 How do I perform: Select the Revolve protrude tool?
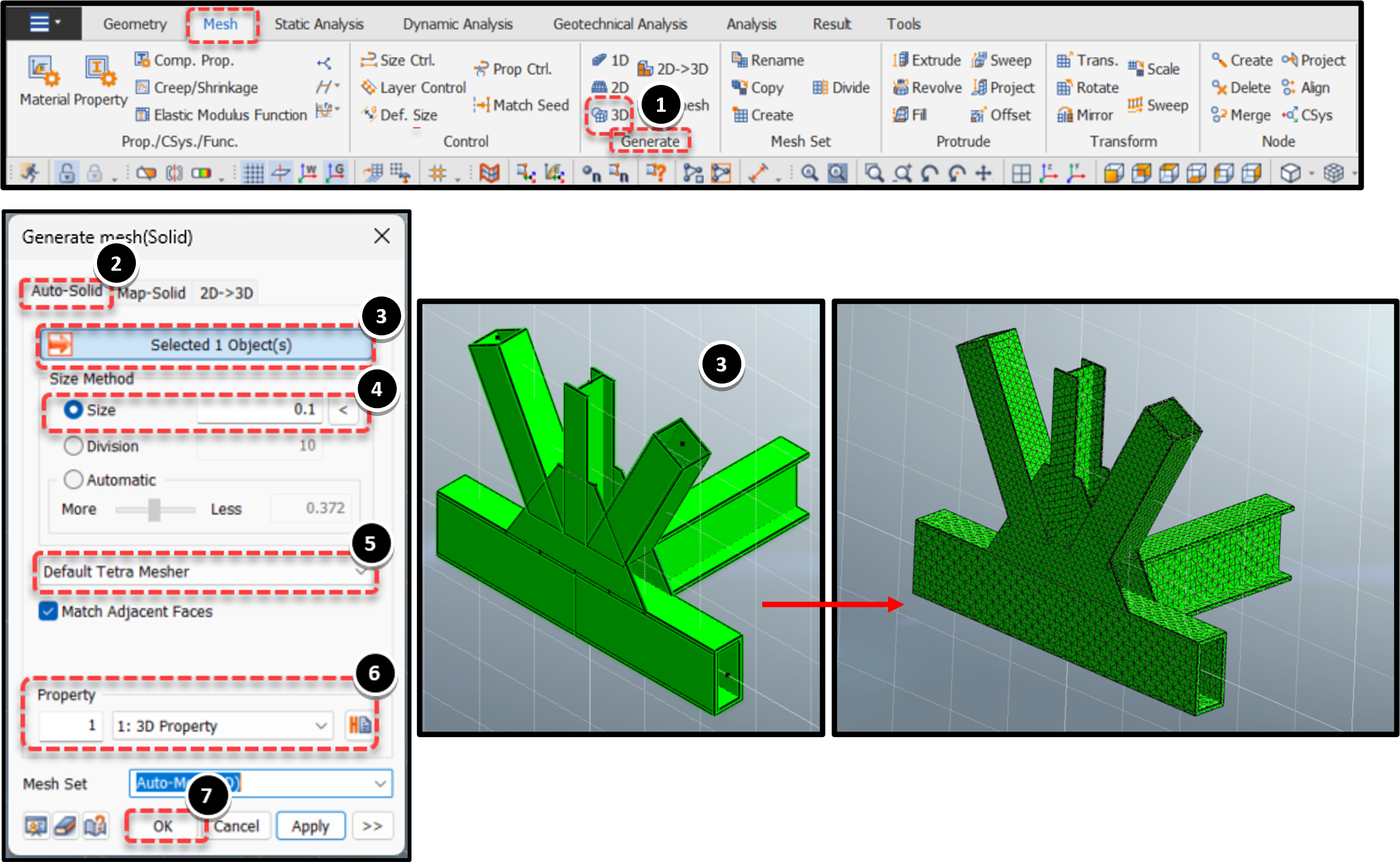coord(927,87)
